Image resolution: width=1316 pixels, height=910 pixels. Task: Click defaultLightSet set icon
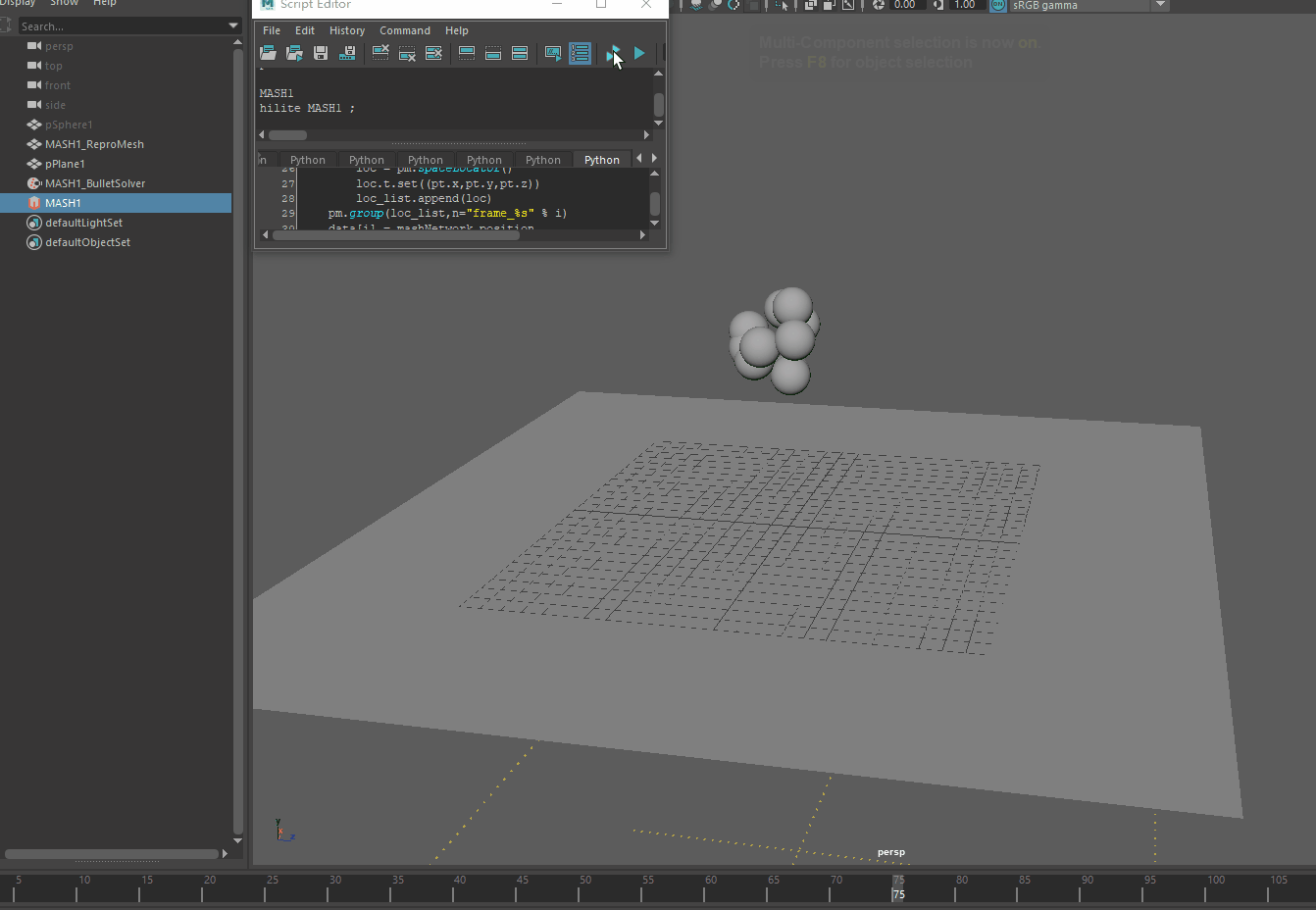click(34, 223)
